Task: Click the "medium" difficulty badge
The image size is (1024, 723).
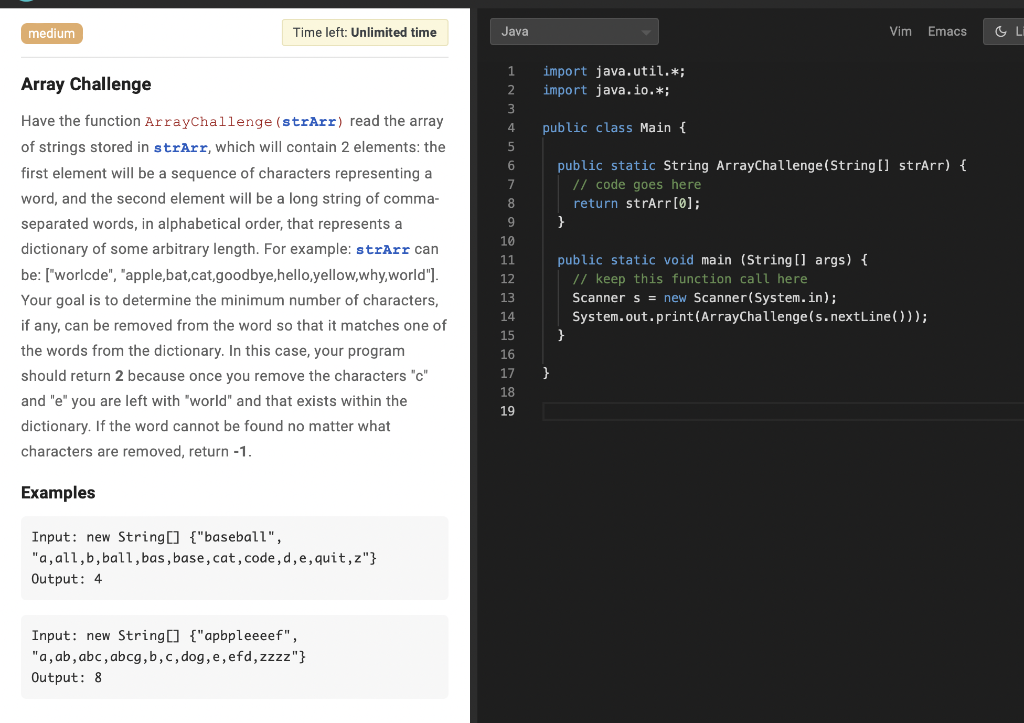Action: coord(51,33)
